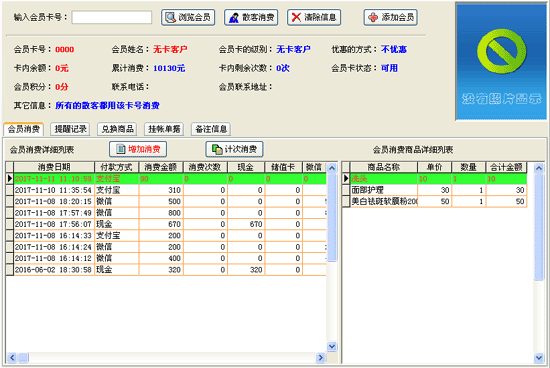Click the red X 清除信息 button
Screen dimensions: 550x368
click(314, 17)
